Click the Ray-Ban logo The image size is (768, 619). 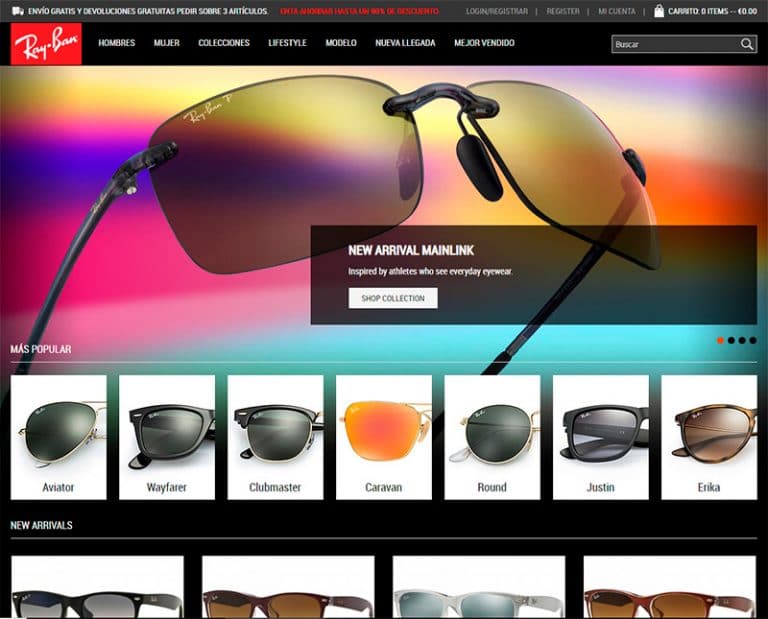[46, 43]
